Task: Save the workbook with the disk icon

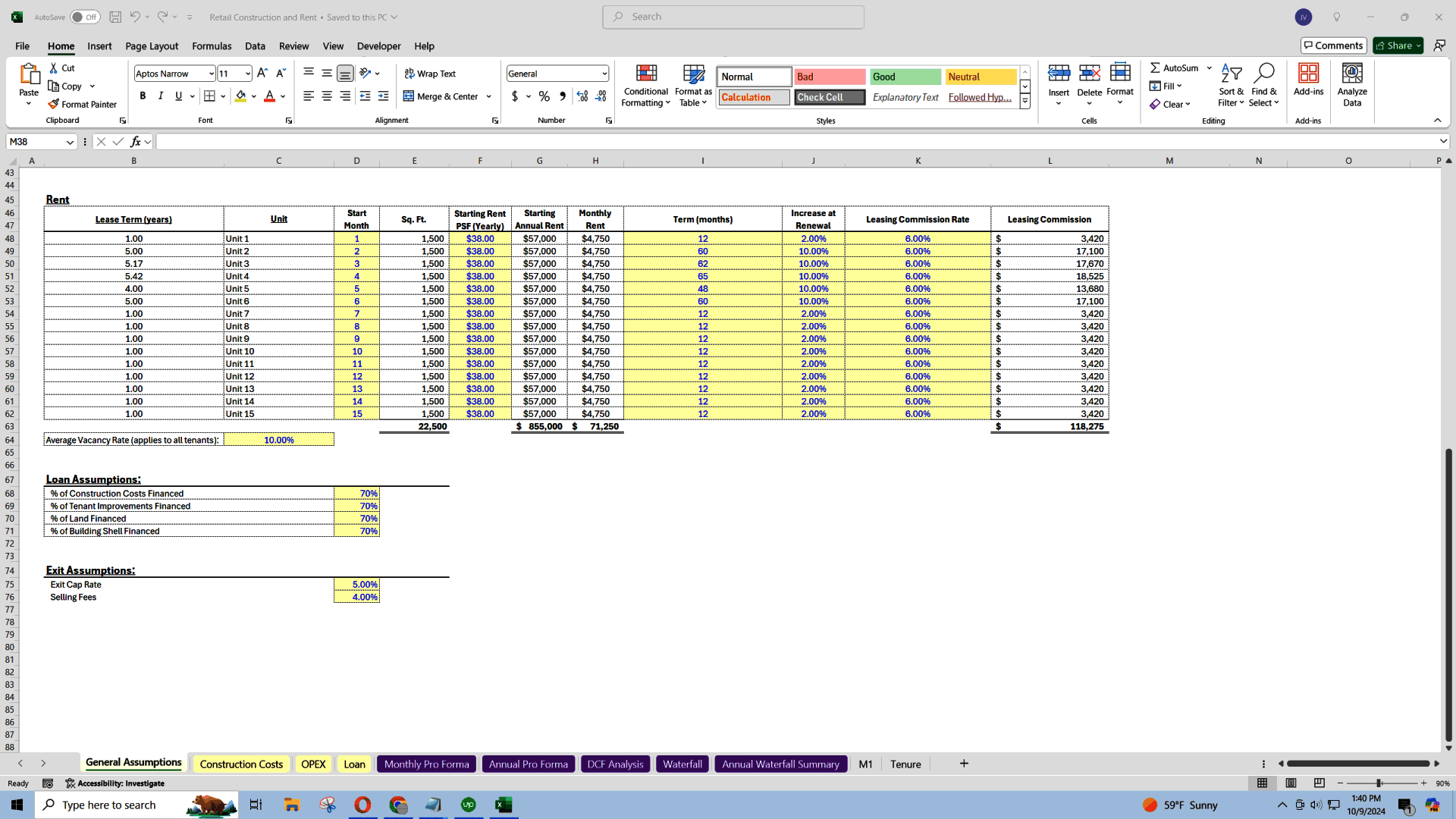Action: pyautogui.click(x=115, y=17)
